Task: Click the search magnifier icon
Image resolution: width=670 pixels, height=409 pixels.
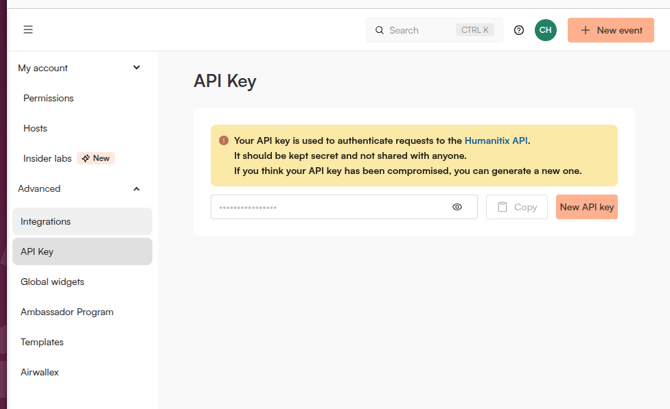Action: tap(379, 30)
